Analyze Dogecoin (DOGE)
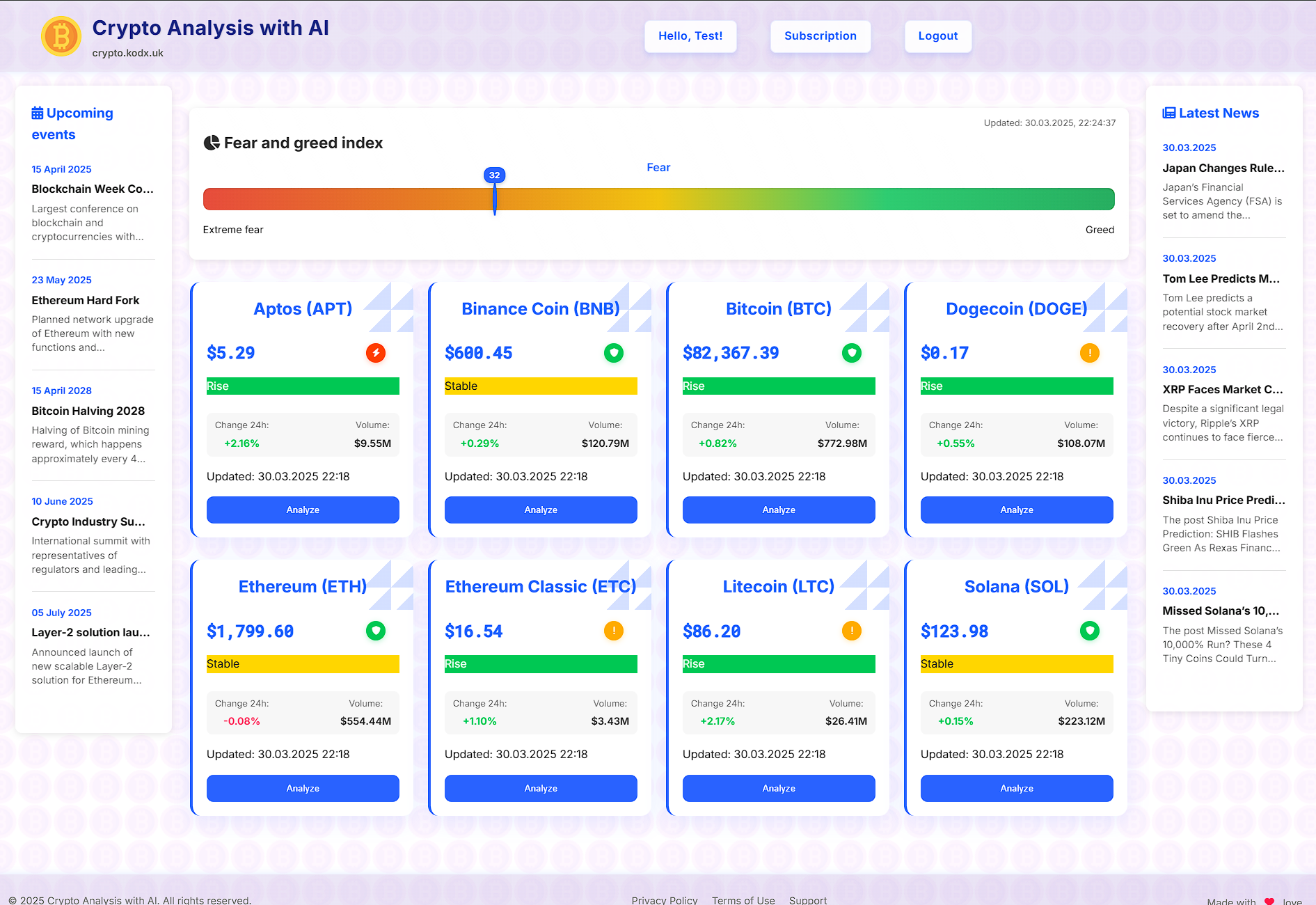The image size is (1316, 905). pyautogui.click(x=1017, y=510)
